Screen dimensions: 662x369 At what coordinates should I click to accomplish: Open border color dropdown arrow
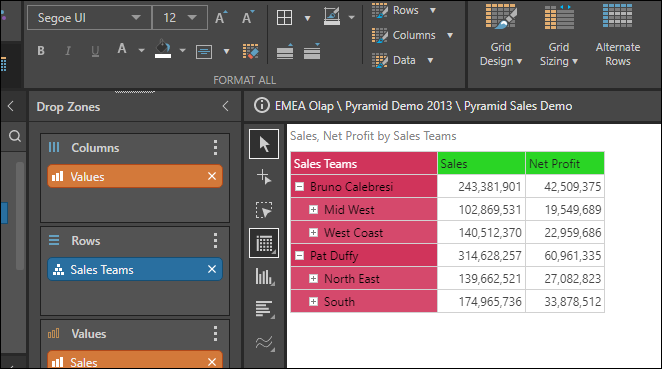click(351, 18)
